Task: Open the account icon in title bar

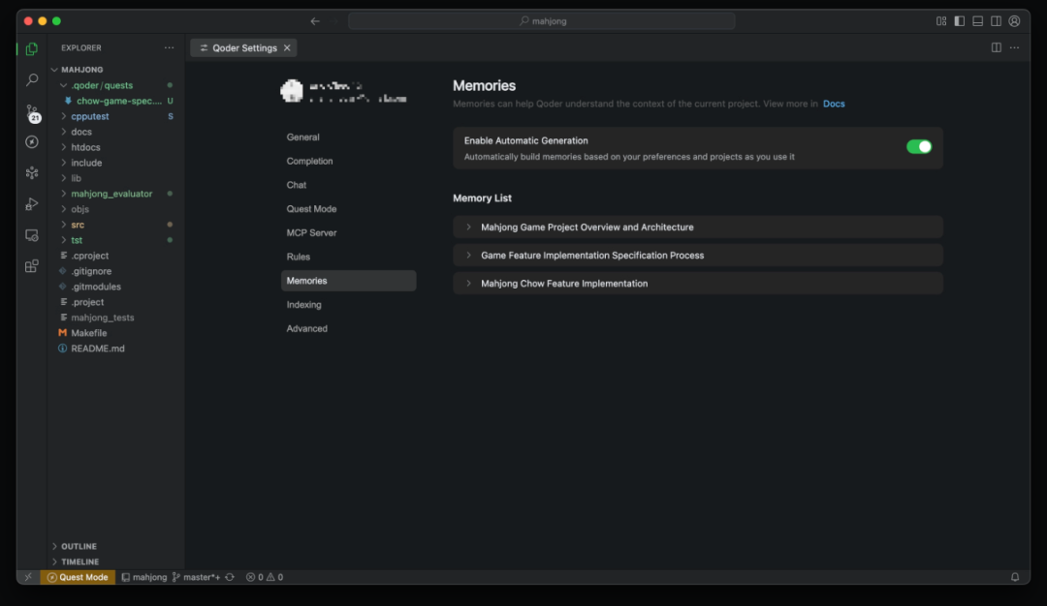Action: [1014, 21]
